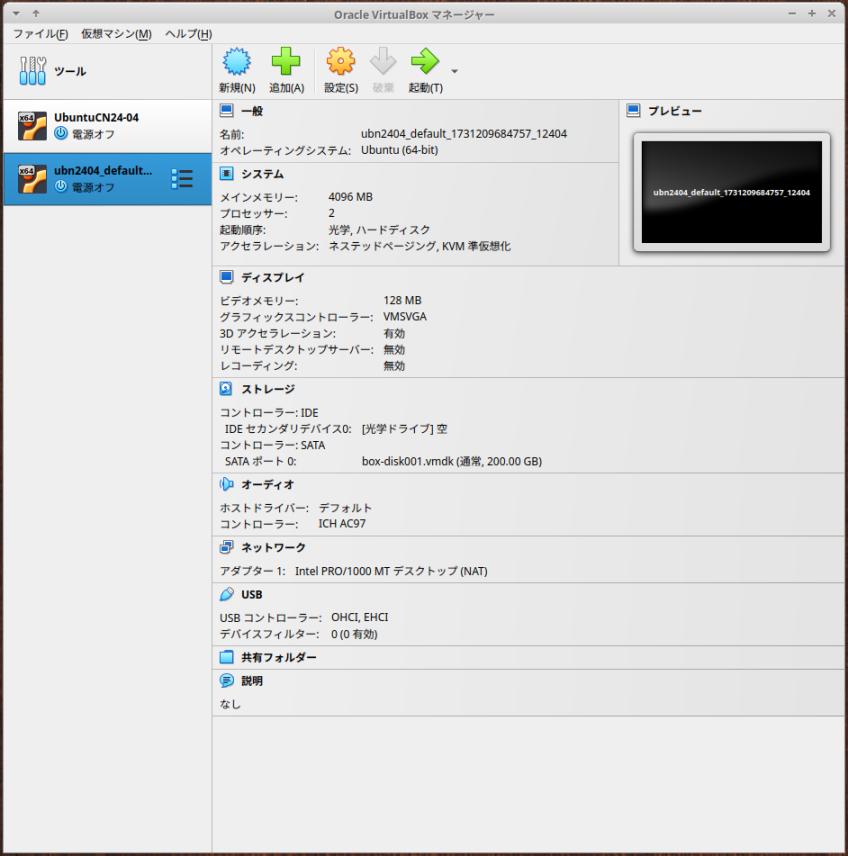Open the 仮想マシン(M) menu

click(x=116, y=34)
